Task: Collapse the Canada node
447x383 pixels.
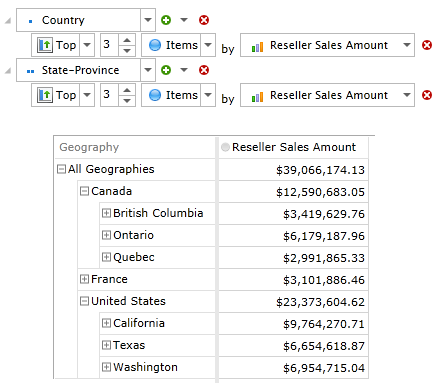Action: point(84,191)
